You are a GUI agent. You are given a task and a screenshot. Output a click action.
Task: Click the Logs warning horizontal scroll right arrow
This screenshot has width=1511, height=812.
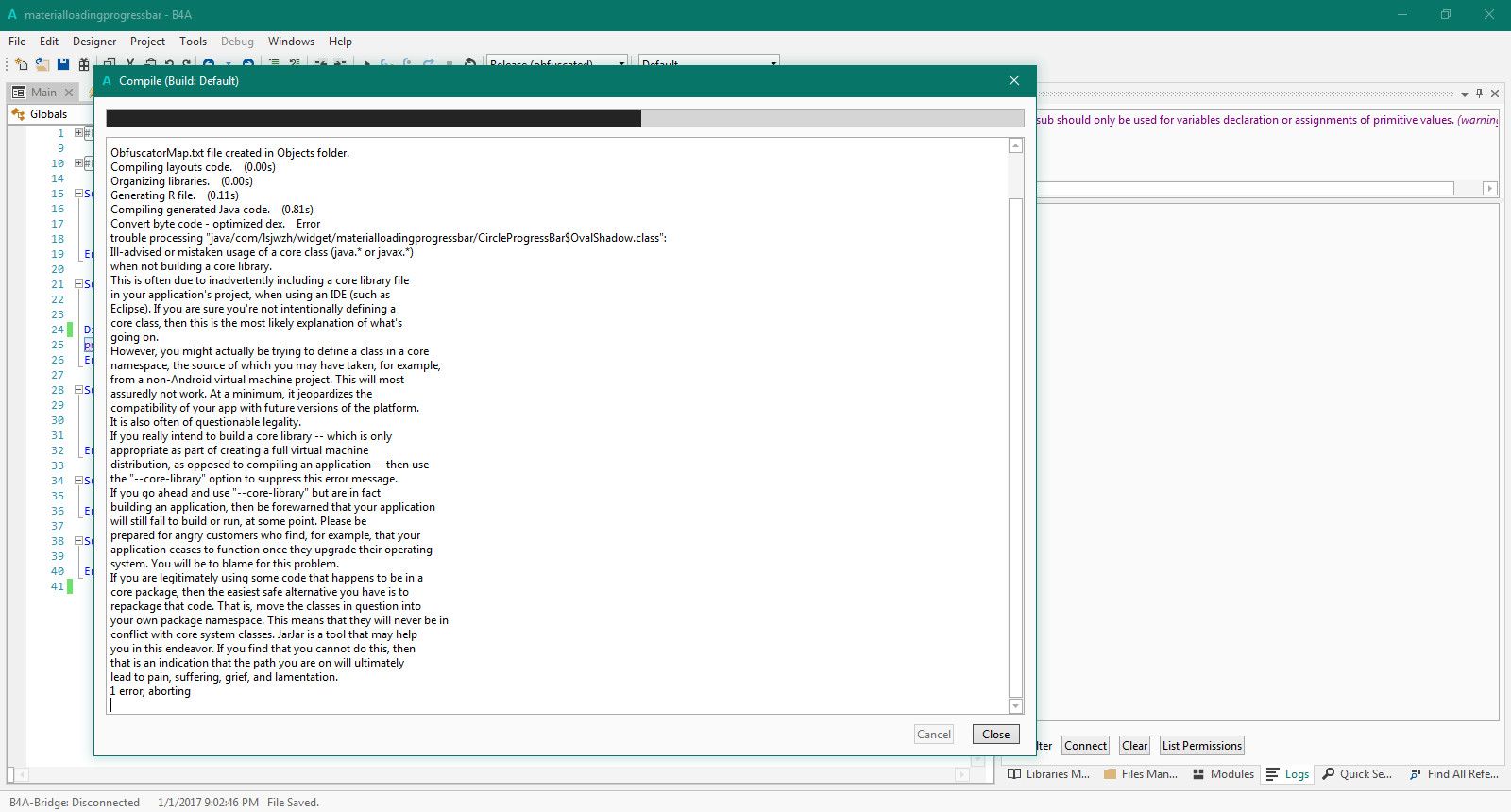(x=1490, y=189)
